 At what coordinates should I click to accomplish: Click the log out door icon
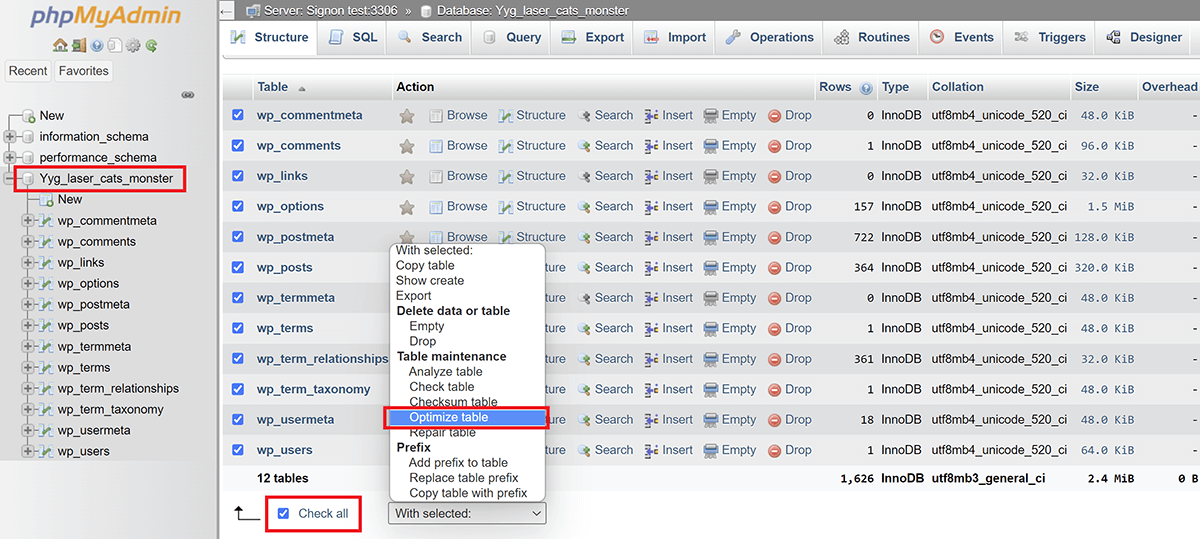[78, 45]
